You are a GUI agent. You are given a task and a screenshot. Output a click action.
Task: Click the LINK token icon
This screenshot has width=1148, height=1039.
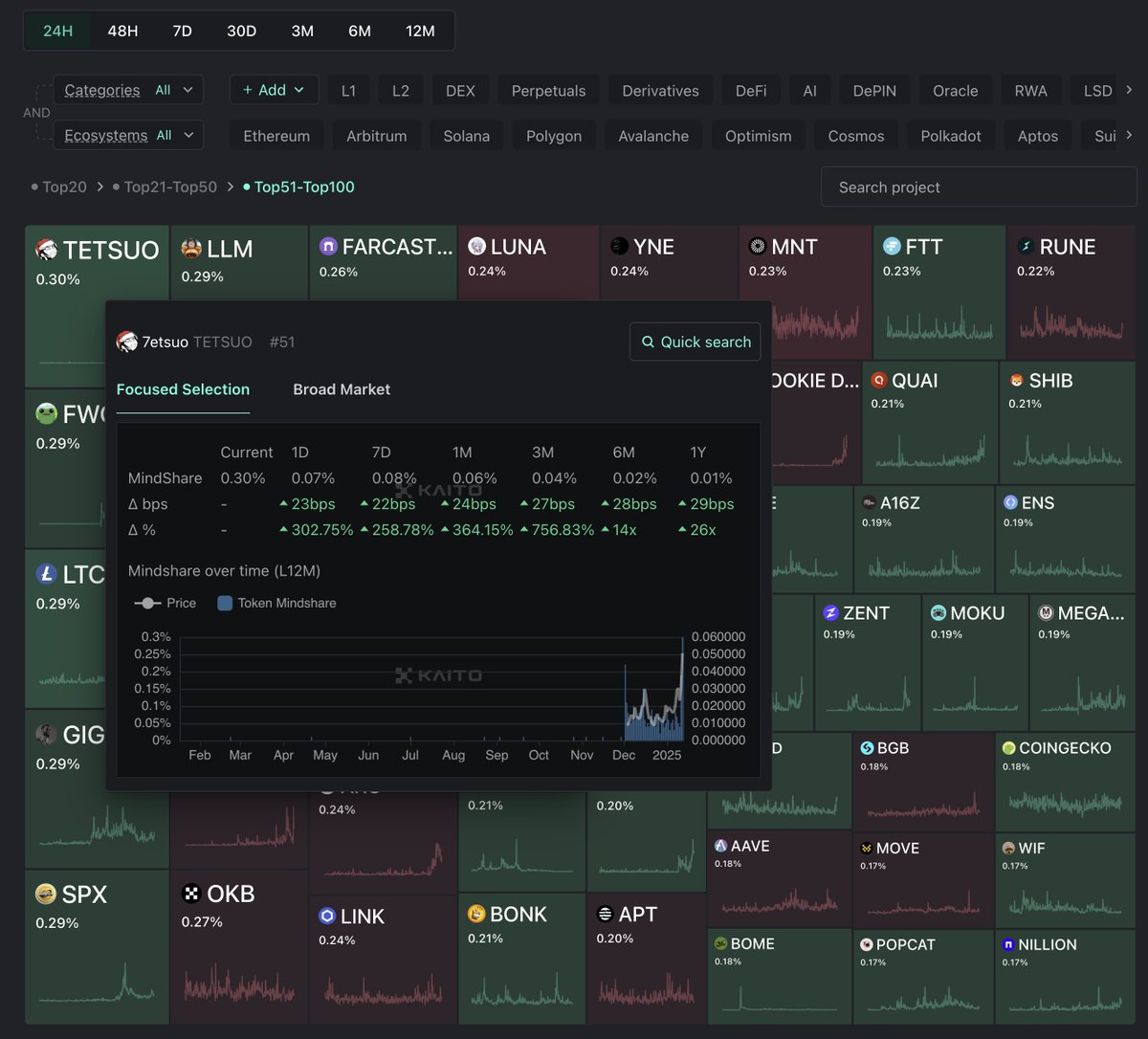[326, 916]
